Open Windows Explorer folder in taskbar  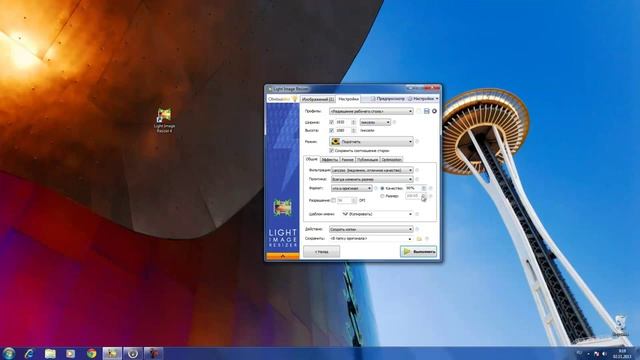(50, 353)
